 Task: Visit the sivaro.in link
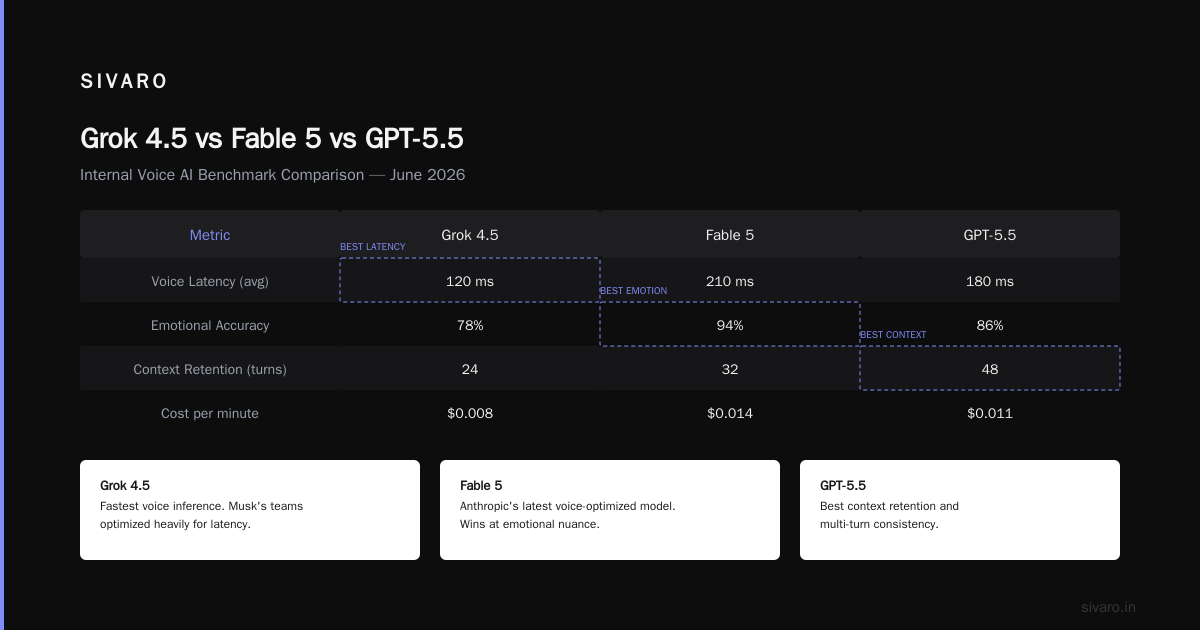pos(1108,607)
